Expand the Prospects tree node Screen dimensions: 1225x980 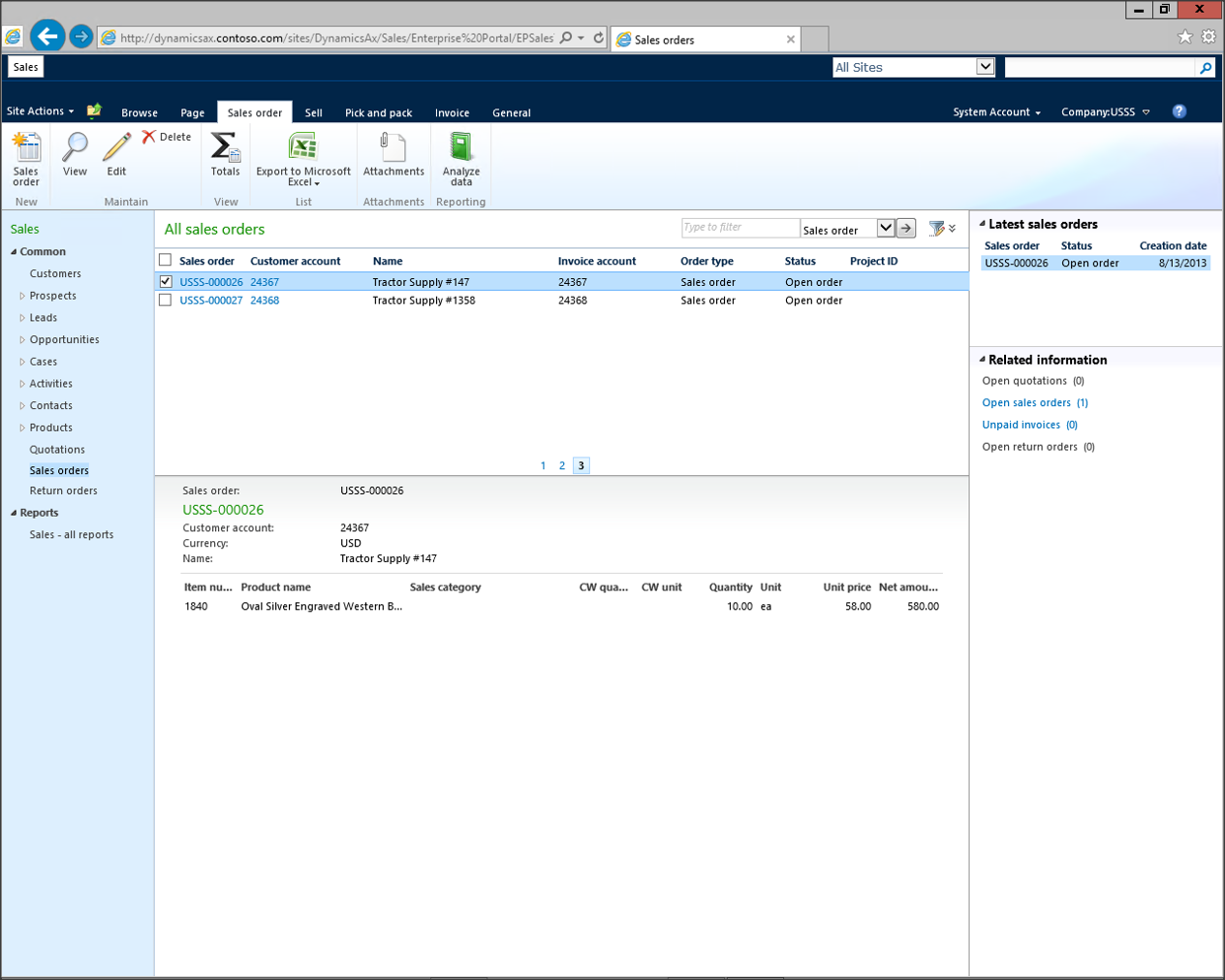[23, 296]
